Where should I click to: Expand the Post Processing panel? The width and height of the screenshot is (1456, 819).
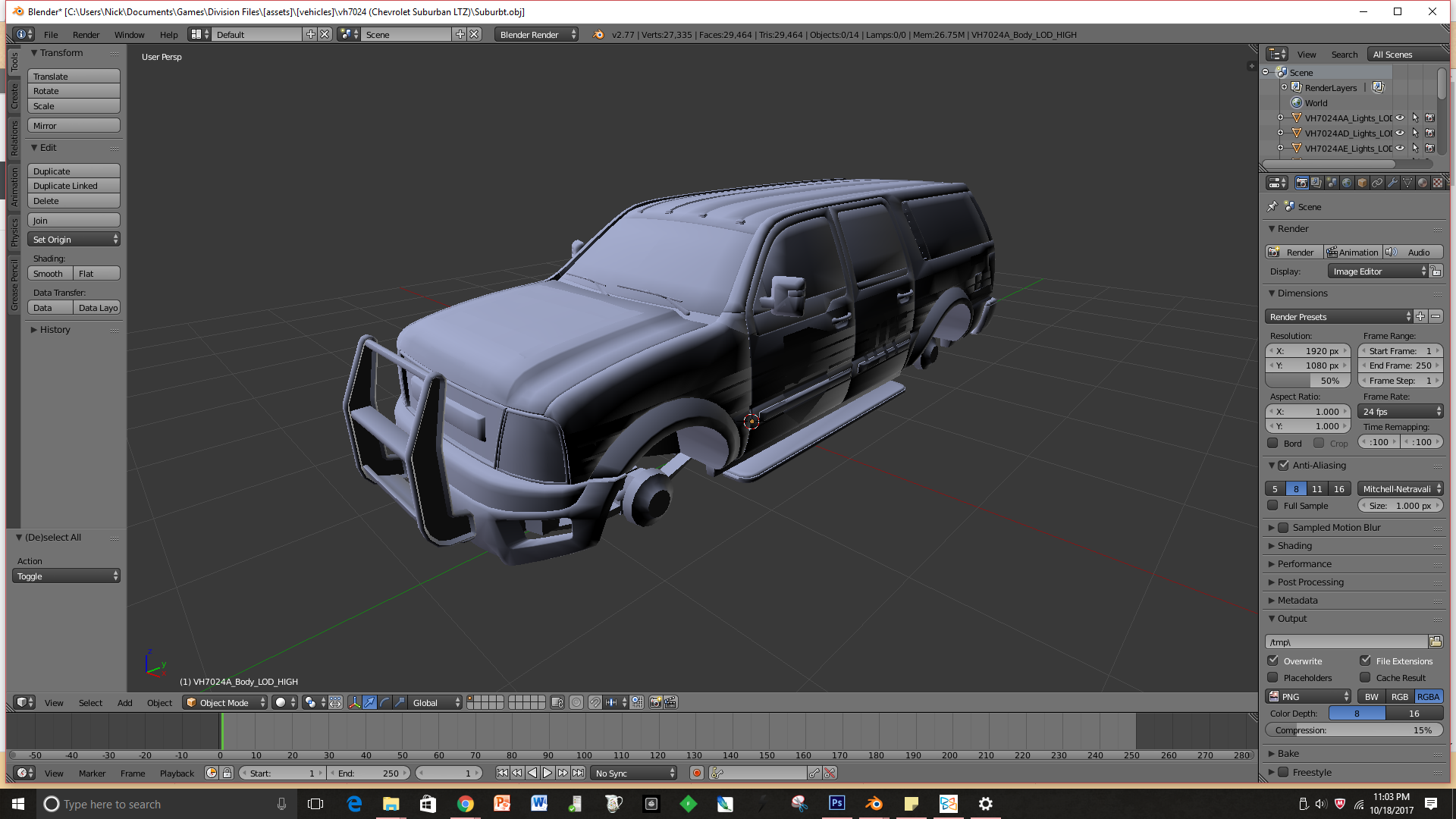click(1310, 582)
